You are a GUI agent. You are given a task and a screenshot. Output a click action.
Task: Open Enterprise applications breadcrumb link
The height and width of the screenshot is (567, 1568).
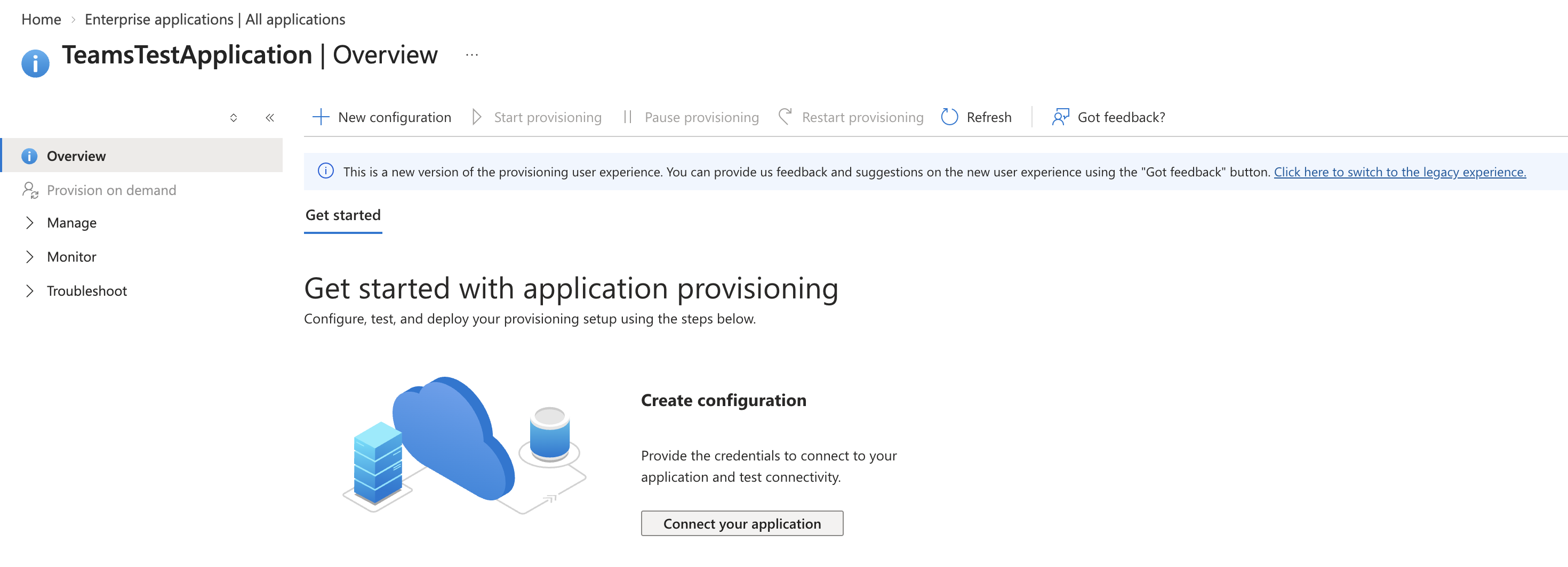[x=215, y=20]
